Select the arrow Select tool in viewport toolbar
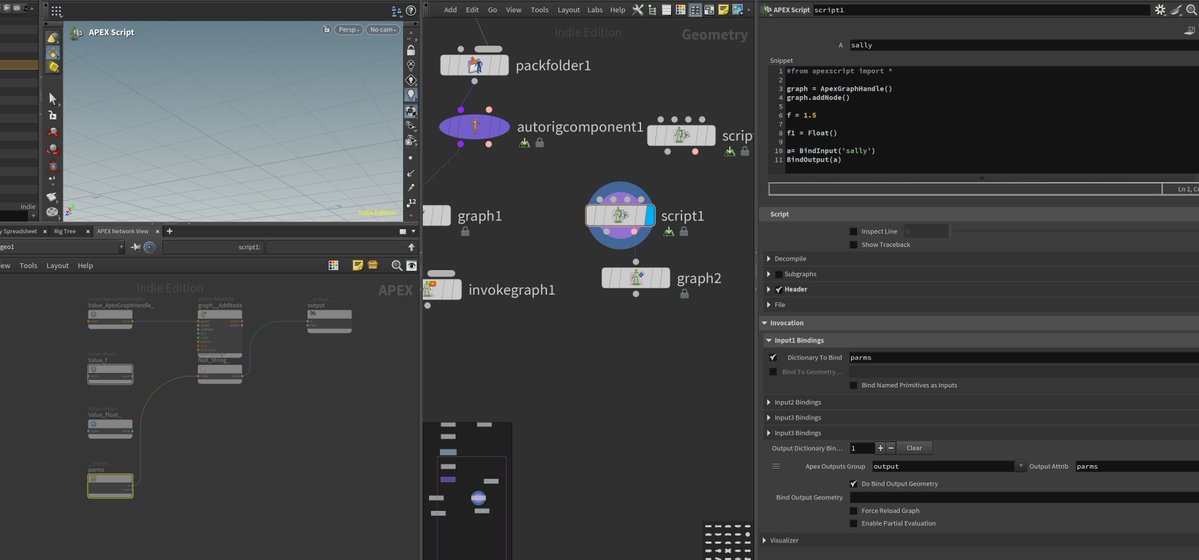 pos(52,99)
